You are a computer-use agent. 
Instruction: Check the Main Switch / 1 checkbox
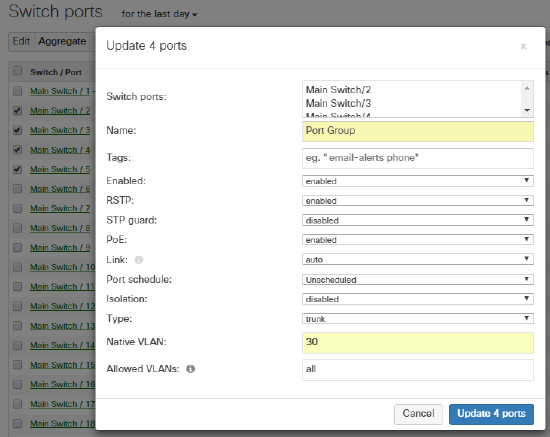(x=17, y=91)
